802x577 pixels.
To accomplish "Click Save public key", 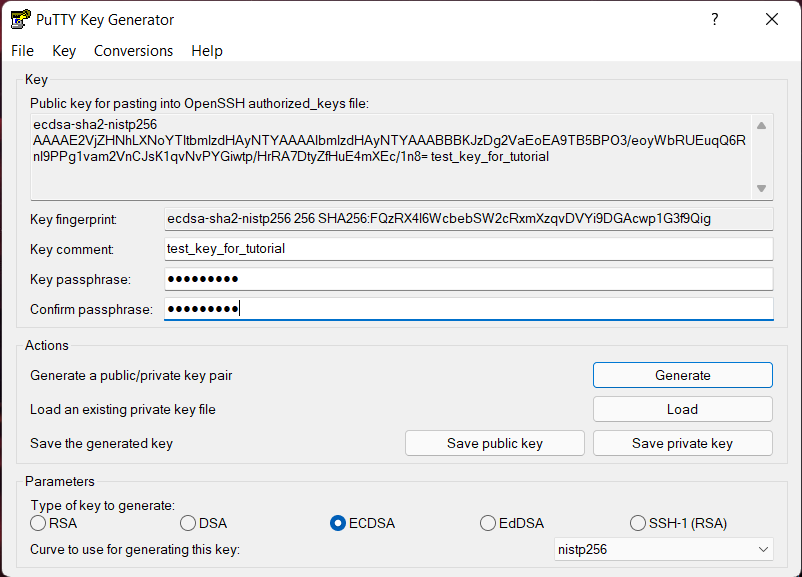I will (495, 443).
